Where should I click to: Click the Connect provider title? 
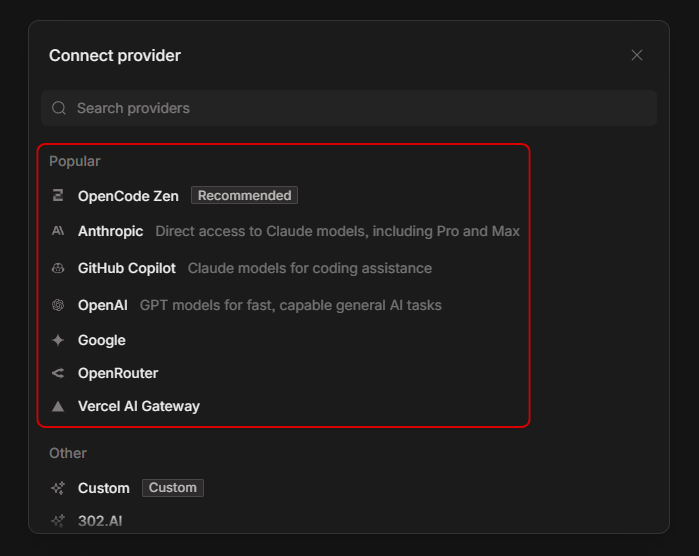click(115, 55)
